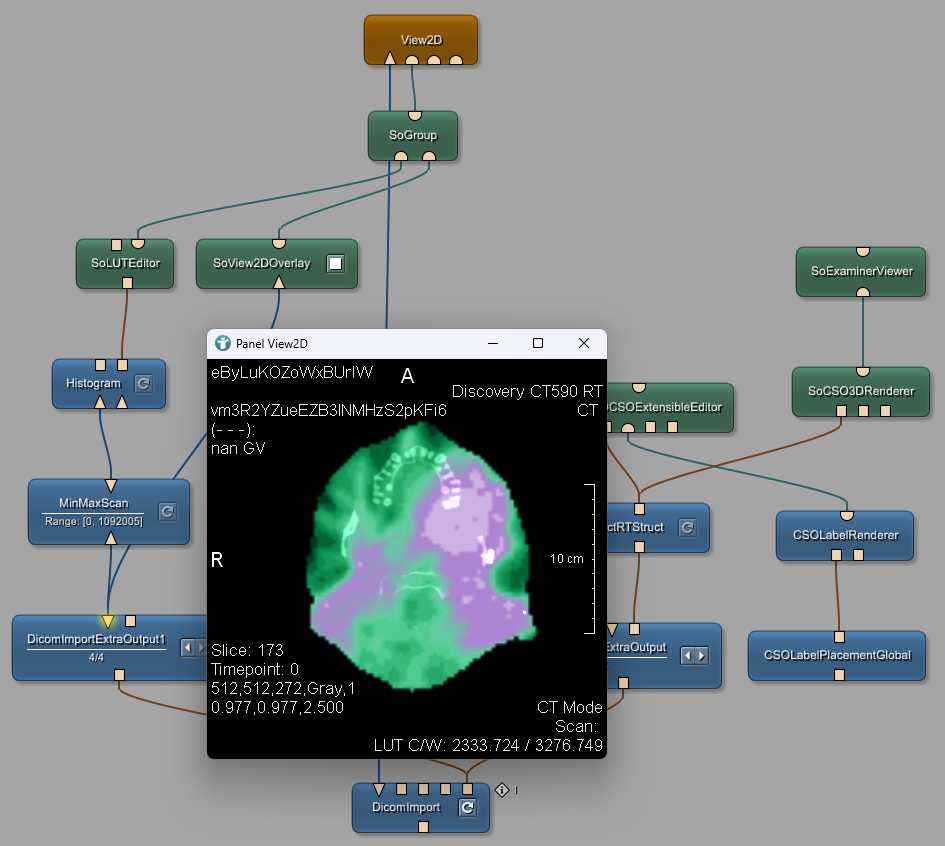
Task: Select the CSOLabelPlacementGlobal module
Action: (837, 655)
